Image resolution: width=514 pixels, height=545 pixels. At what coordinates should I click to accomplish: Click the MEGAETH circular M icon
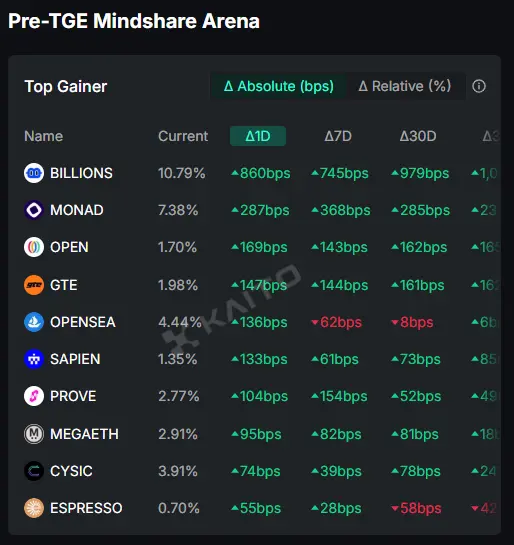point(34,434)
